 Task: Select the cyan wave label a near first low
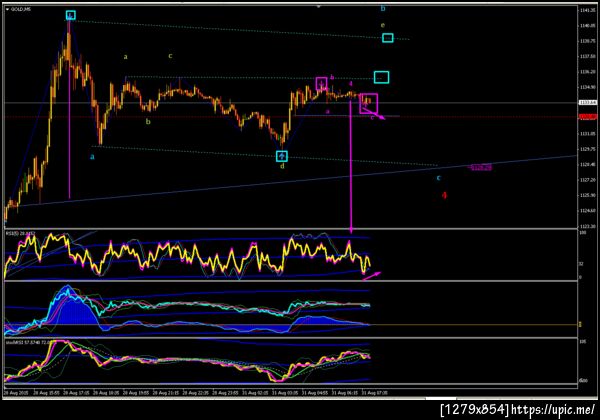click(92, 156)
